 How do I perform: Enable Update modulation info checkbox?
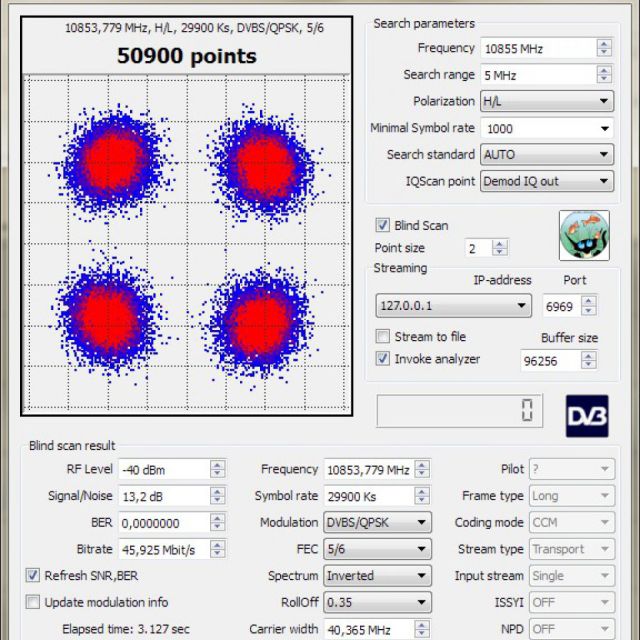point(33,602)
